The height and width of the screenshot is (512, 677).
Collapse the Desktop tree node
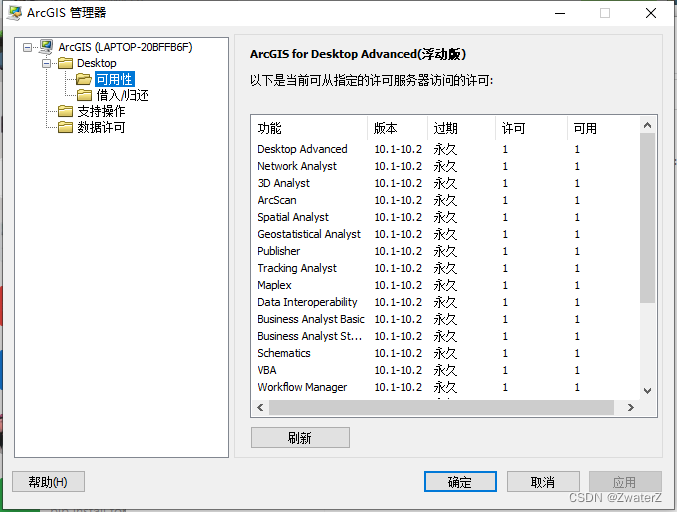pos(46,63)
